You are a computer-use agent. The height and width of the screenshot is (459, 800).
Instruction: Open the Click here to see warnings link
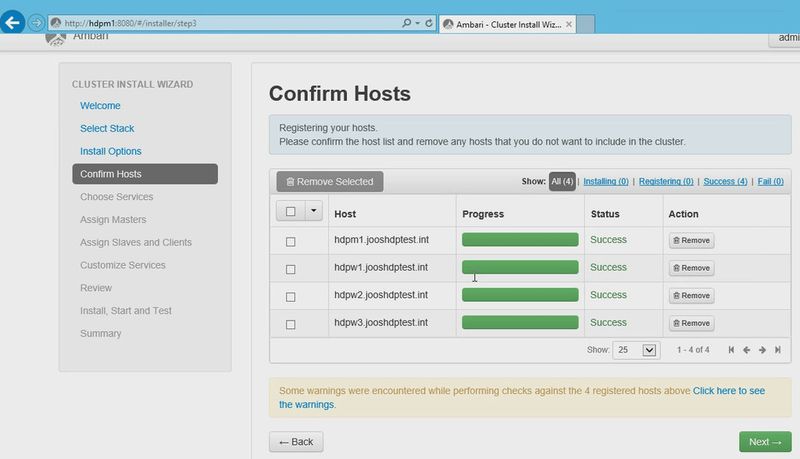(x=522, y=398)
